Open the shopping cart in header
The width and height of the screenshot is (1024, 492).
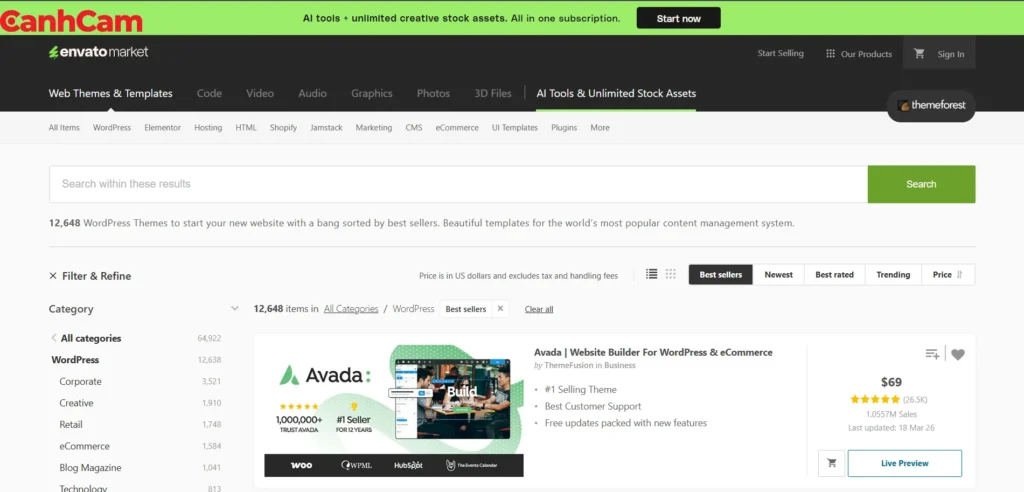tap(920, 54)
